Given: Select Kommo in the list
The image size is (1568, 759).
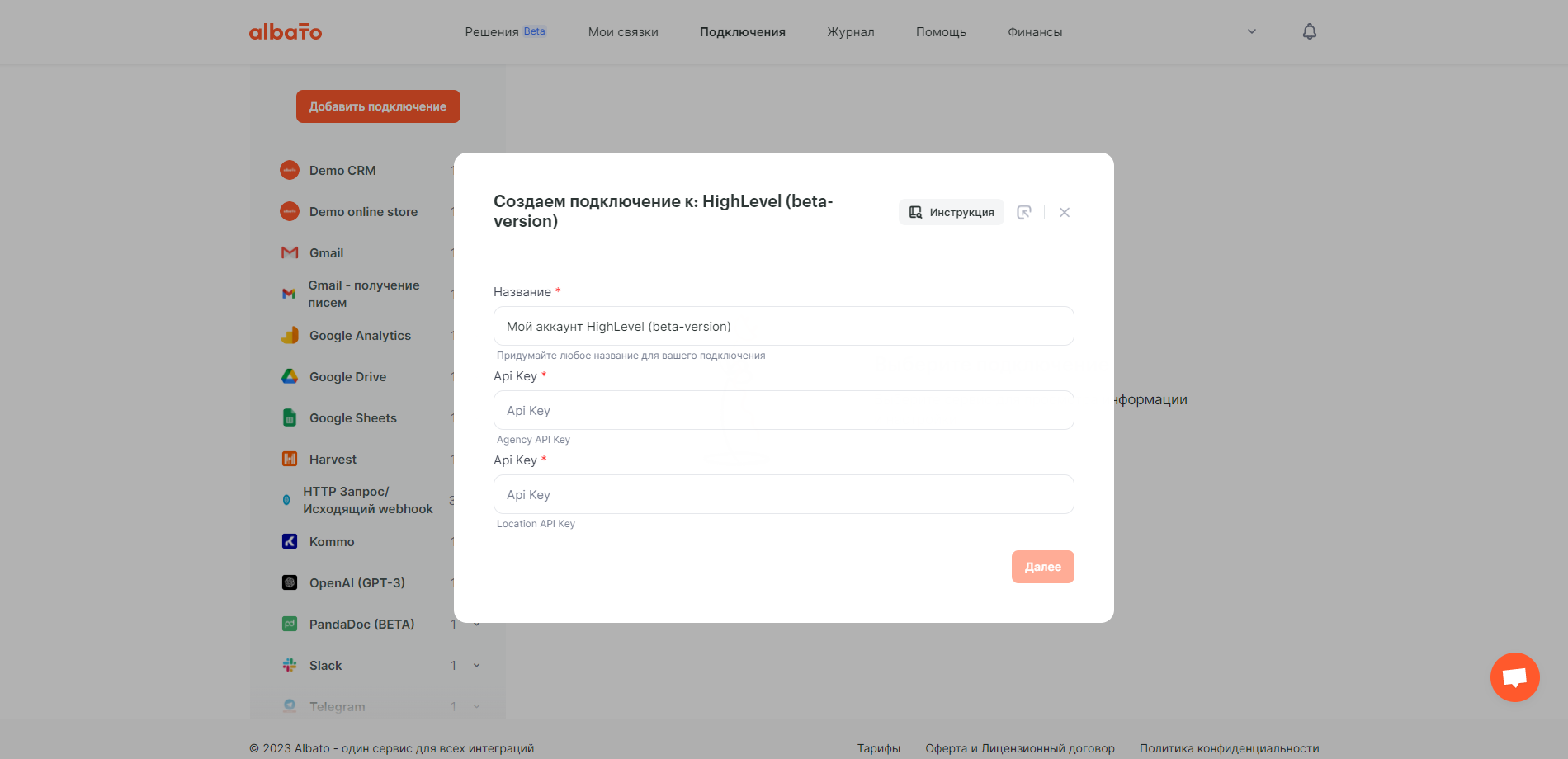Looking at the screenshot, I should [x=332, y=541].
